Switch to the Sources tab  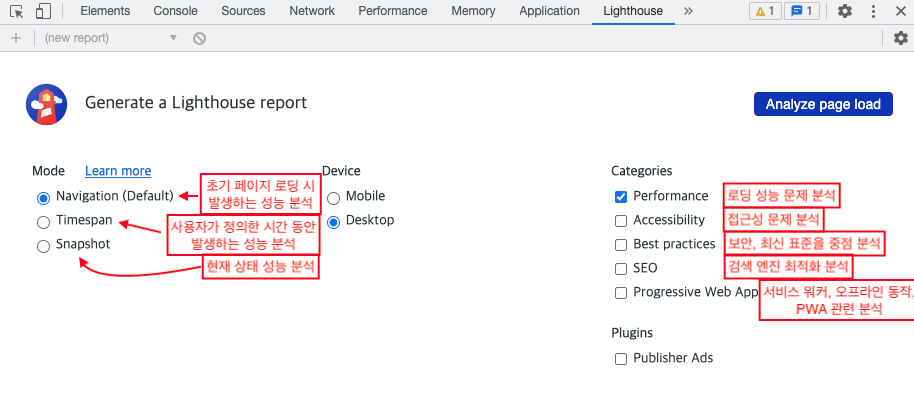click(x=243, y=11)
